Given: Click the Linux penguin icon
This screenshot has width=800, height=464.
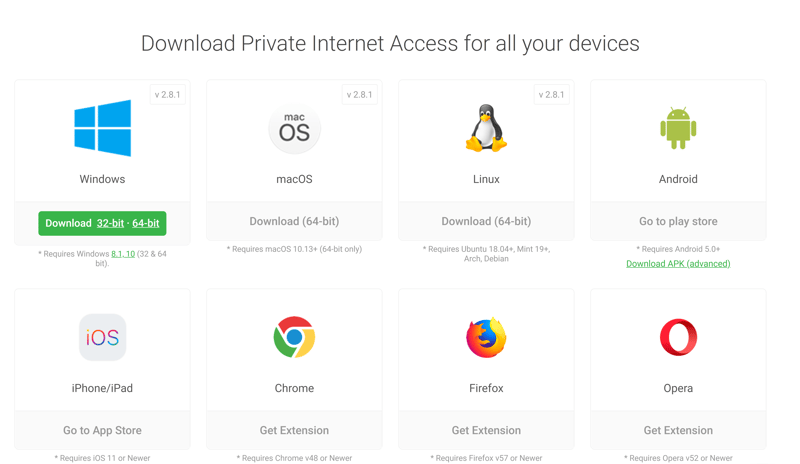Looking at the screenshot, I should (x=486, y=128).
